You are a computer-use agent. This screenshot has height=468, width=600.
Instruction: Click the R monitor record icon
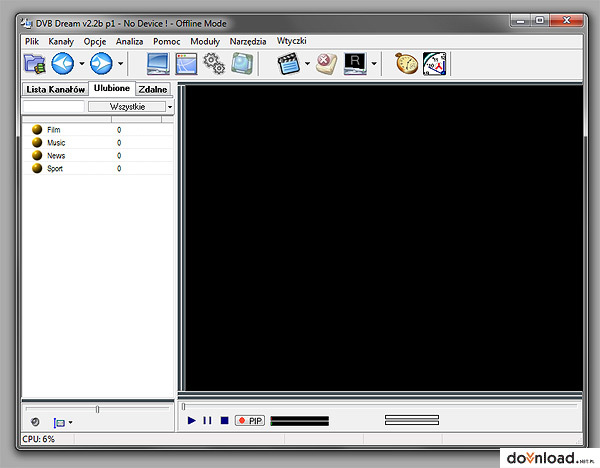point(355,64)
